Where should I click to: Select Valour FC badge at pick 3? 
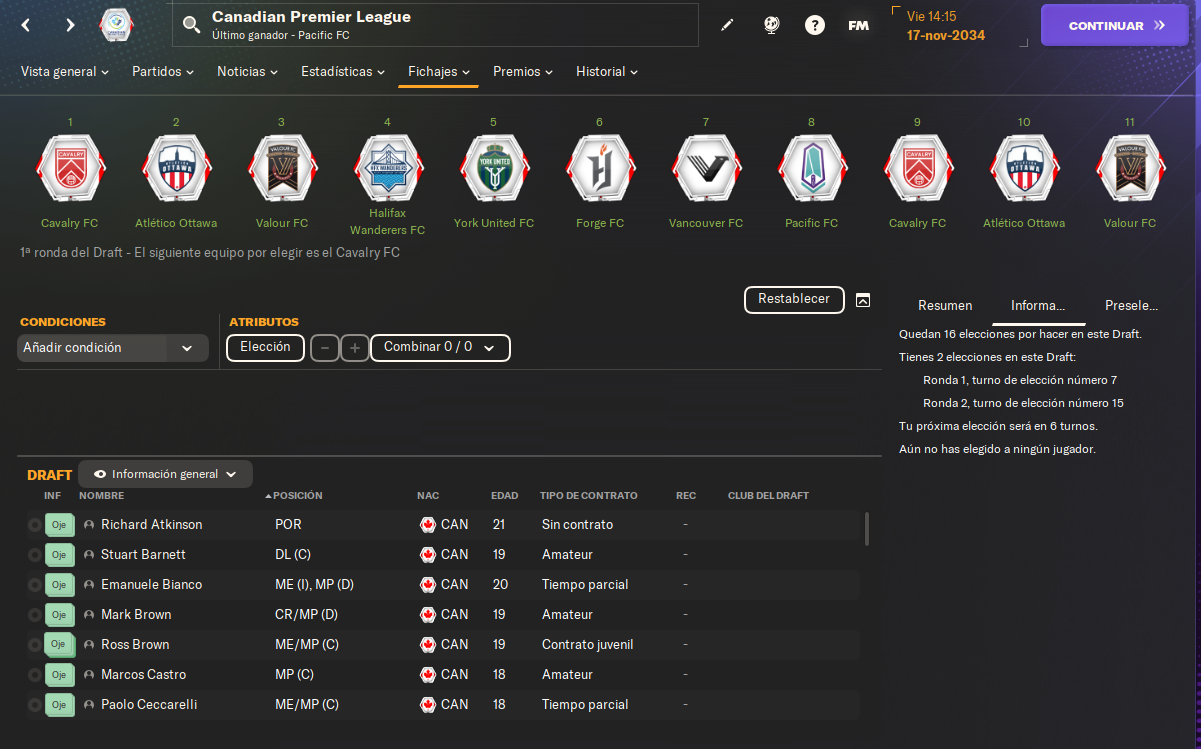pyautogui.click(x=281, y=169)
